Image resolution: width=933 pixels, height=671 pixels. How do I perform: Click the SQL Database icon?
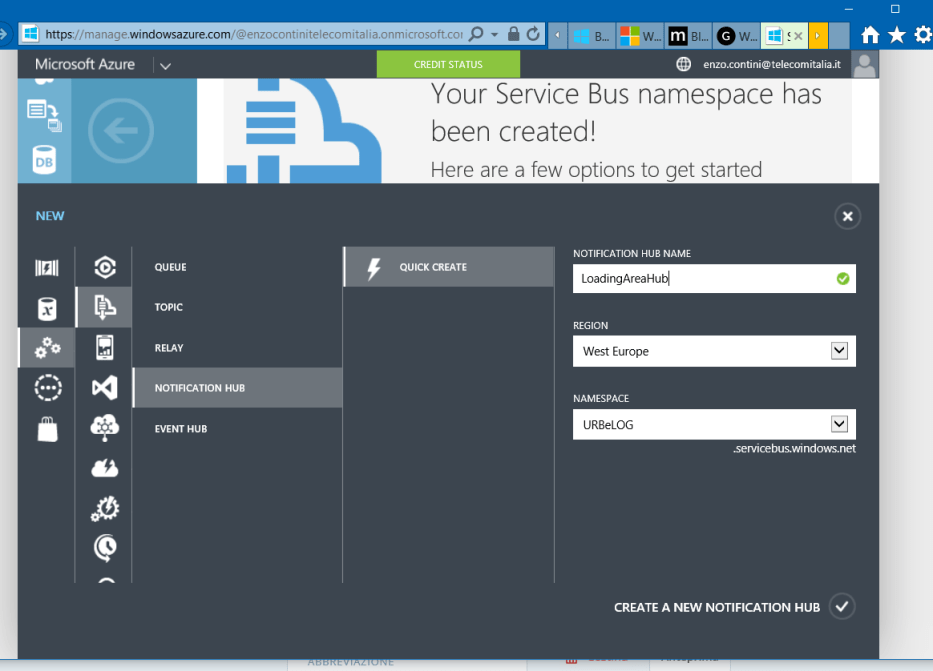[48, 307]
